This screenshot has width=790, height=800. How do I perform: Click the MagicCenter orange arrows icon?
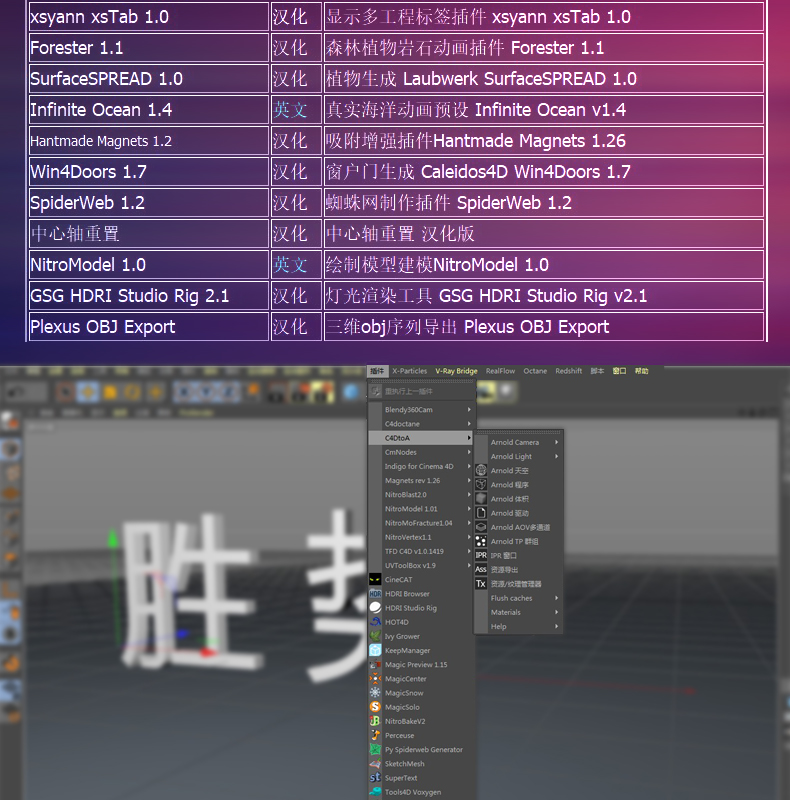click(x=375, y=679)
